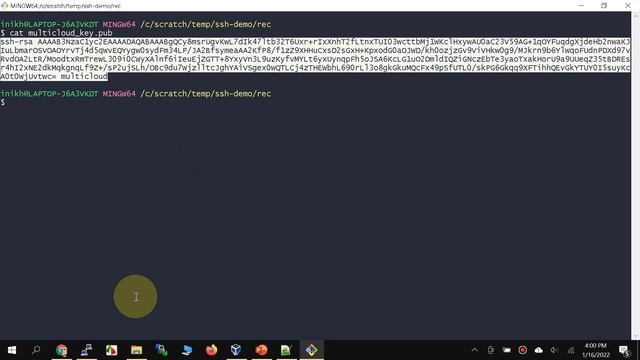Image resolution: width=640 pixels, height=360 pixels.
Task: Click the Git Bash title bar icon
Action: (5, 5)
